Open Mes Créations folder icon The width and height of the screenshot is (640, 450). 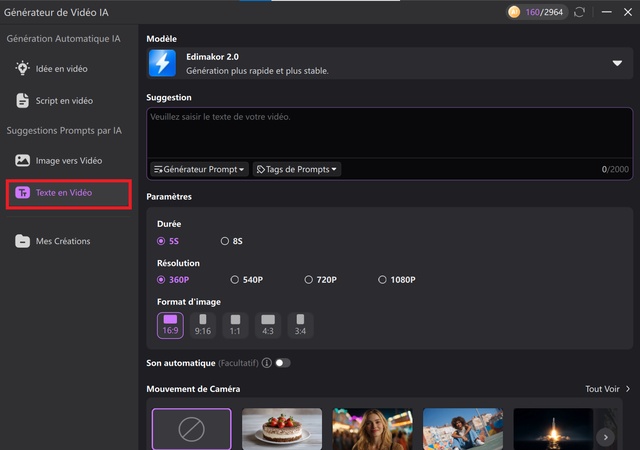coord(22,241)
